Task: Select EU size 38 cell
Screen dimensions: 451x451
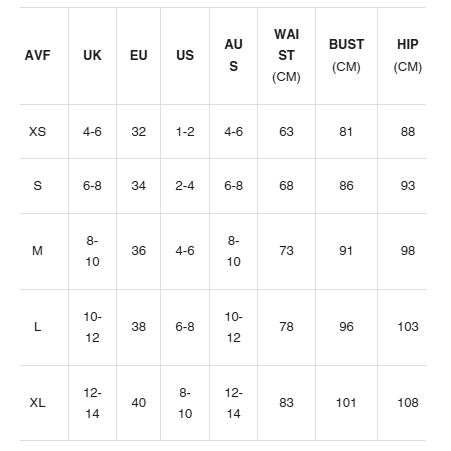Action: (138, 327)
